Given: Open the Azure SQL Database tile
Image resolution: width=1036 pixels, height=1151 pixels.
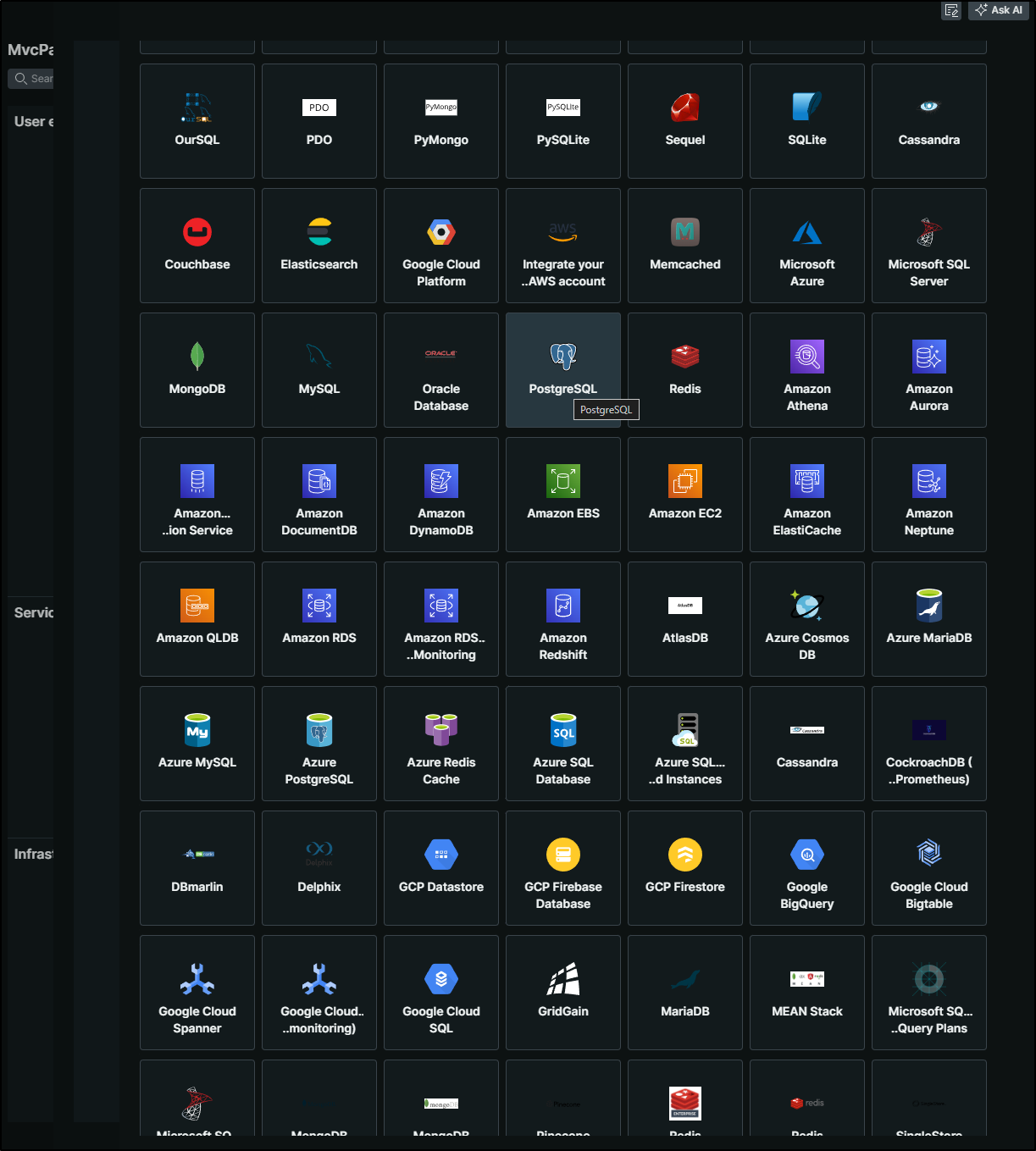Looking at the screenshot, I should [x=563, y=744].
